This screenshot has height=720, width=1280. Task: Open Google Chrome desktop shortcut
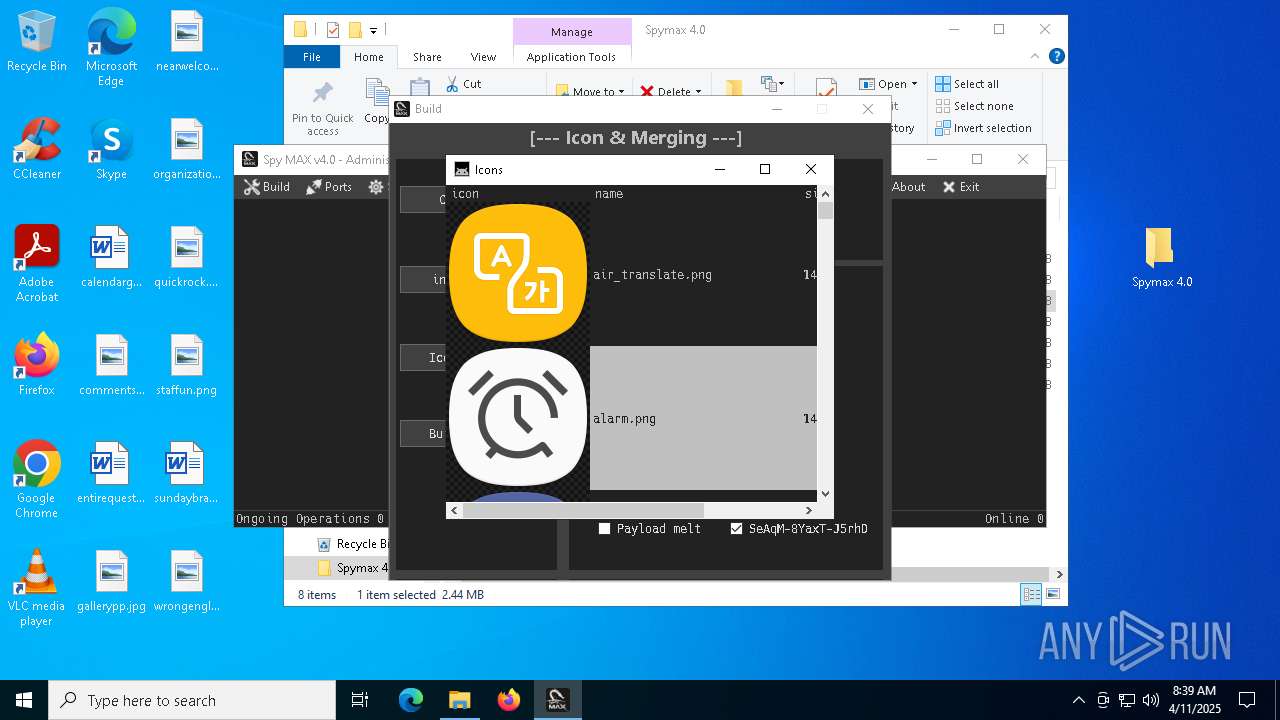tap(37, 480)
